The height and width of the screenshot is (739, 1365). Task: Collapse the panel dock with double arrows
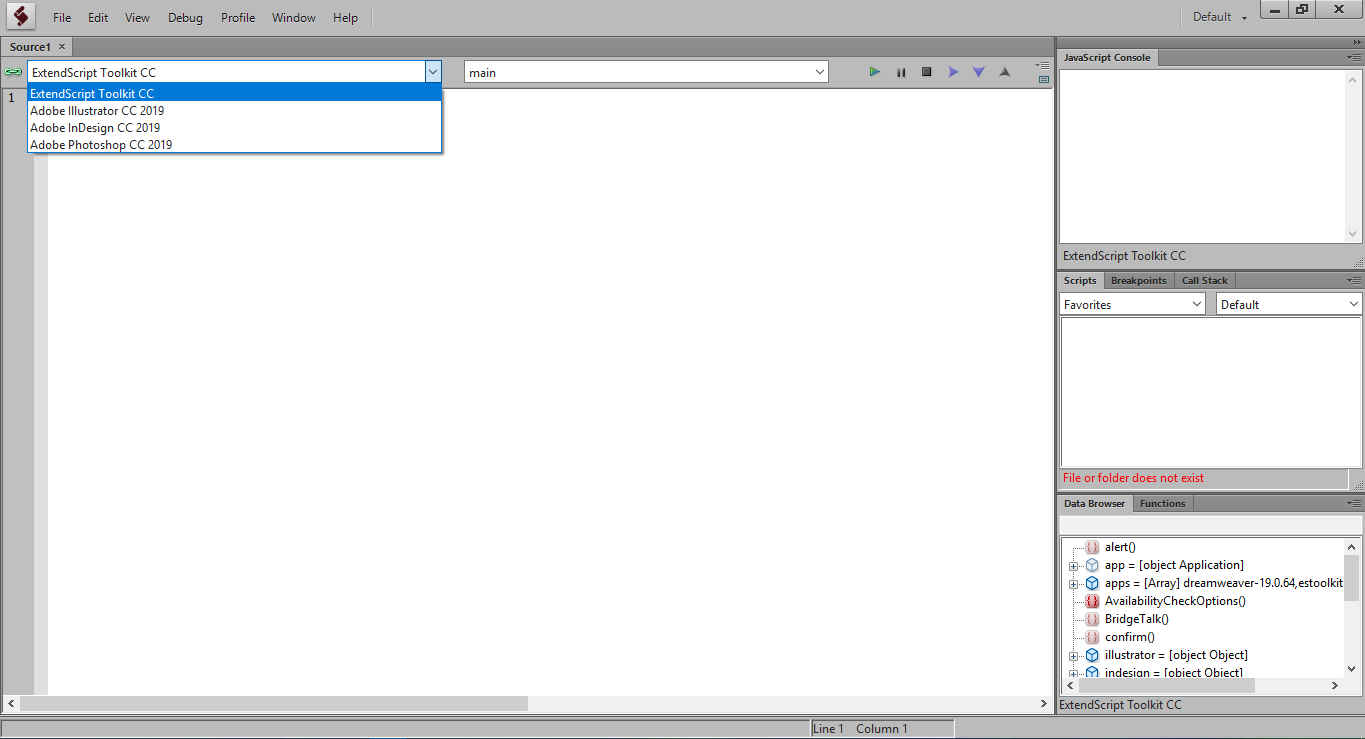click(1357, 42)
